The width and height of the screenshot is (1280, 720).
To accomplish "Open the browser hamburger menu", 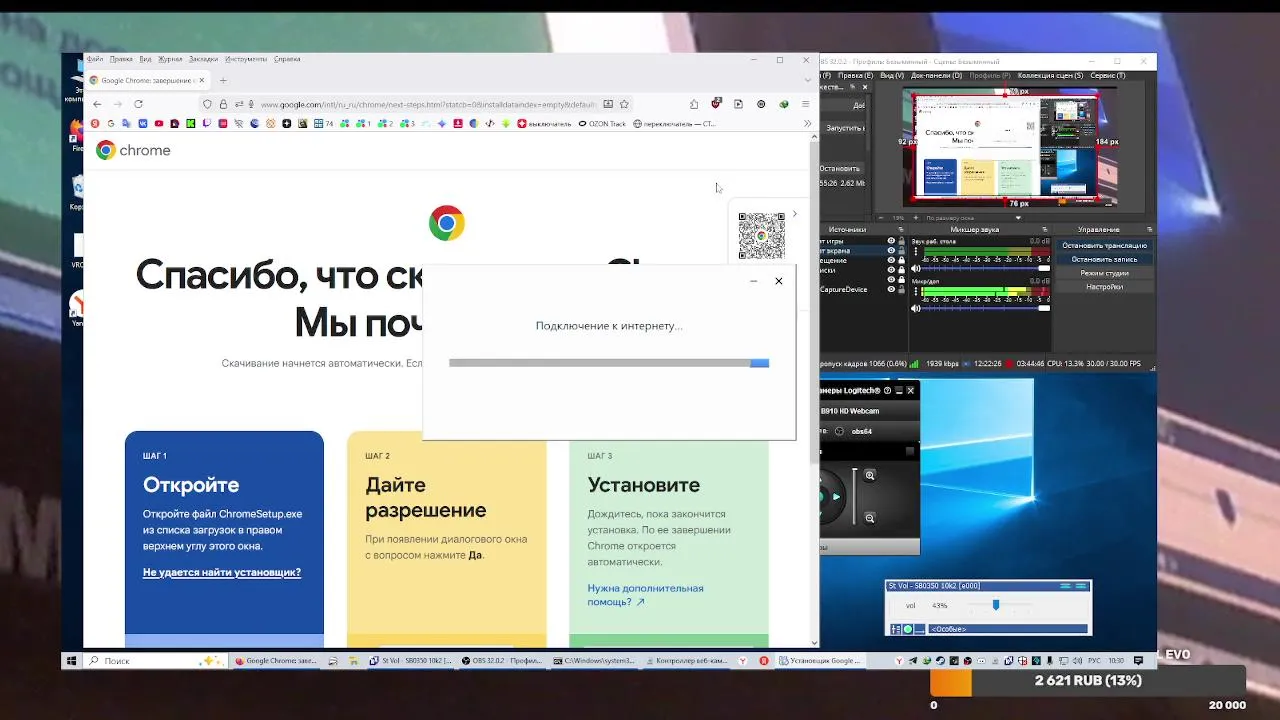I will (x=805, y=104).
